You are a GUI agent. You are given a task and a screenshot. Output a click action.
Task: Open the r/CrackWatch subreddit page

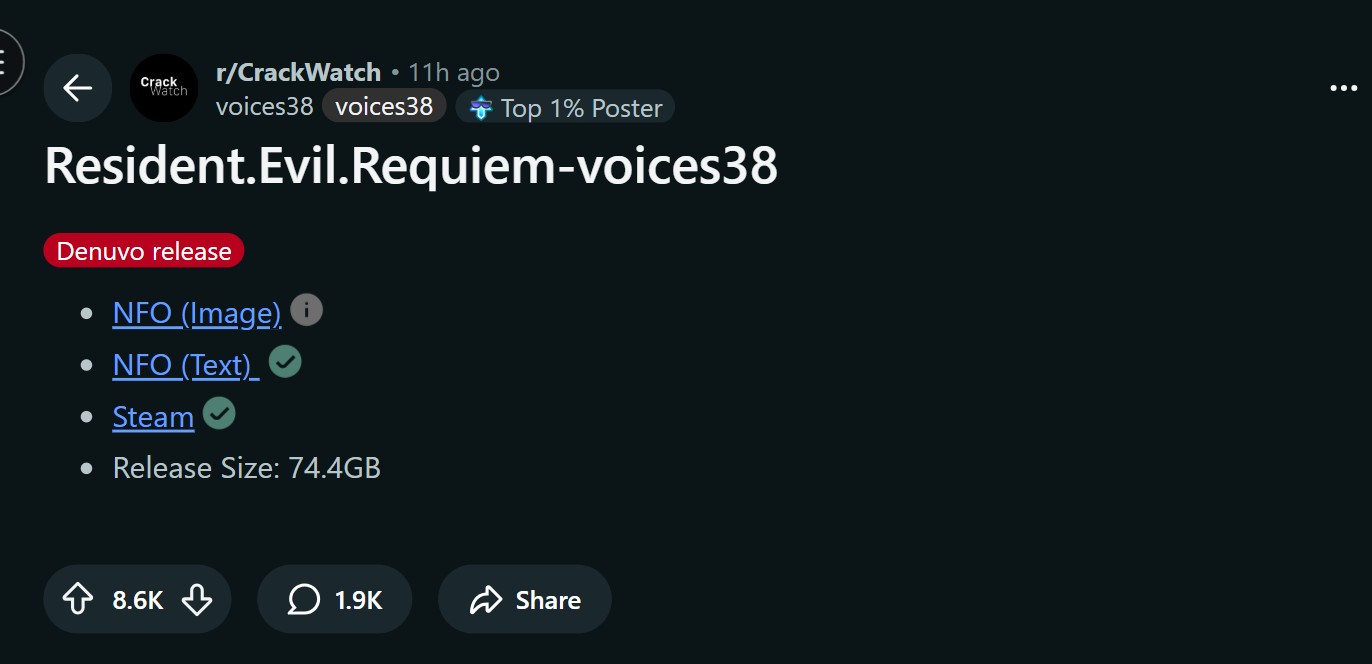point(297,71)
